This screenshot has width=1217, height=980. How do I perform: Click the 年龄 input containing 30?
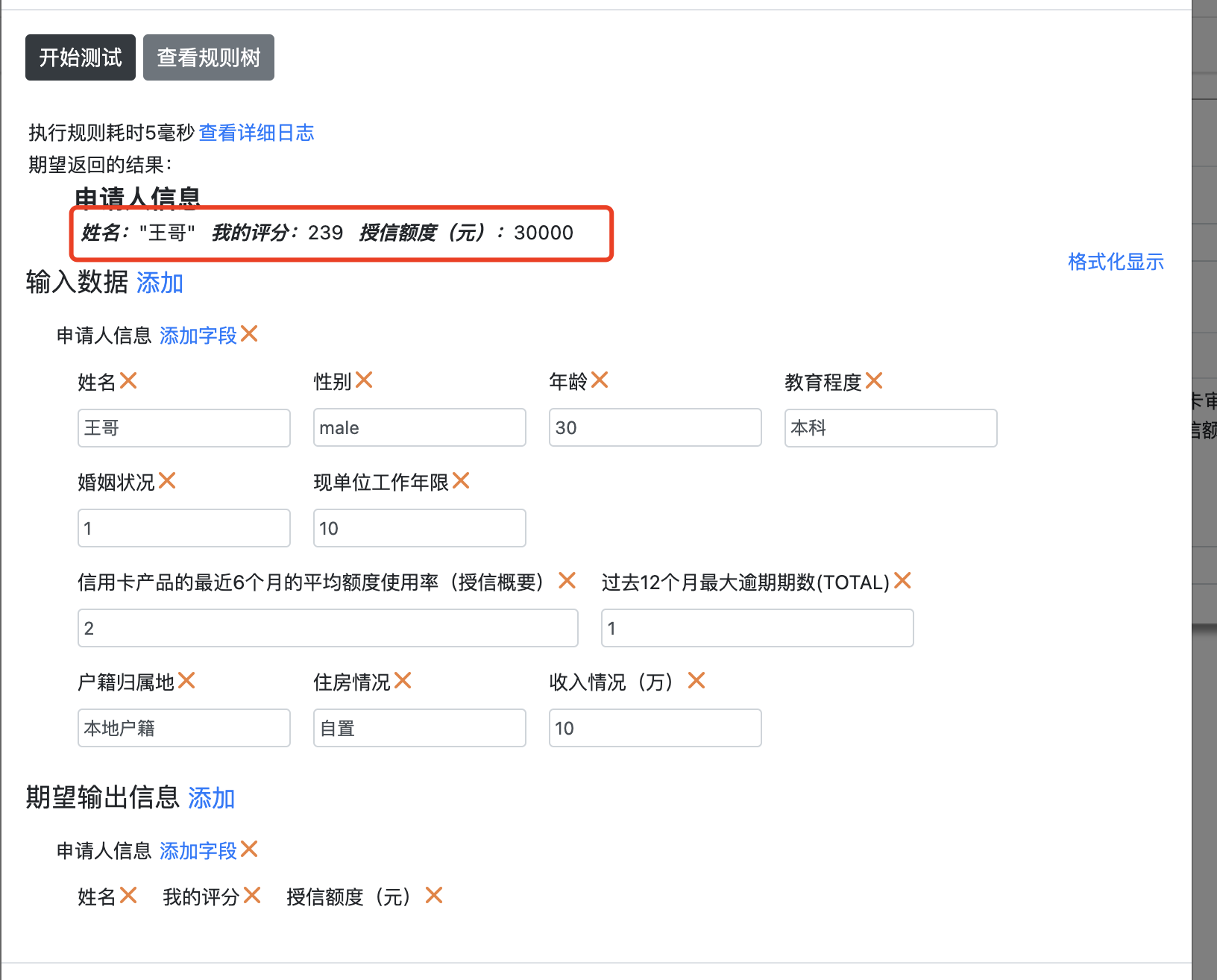coord(655,428)
